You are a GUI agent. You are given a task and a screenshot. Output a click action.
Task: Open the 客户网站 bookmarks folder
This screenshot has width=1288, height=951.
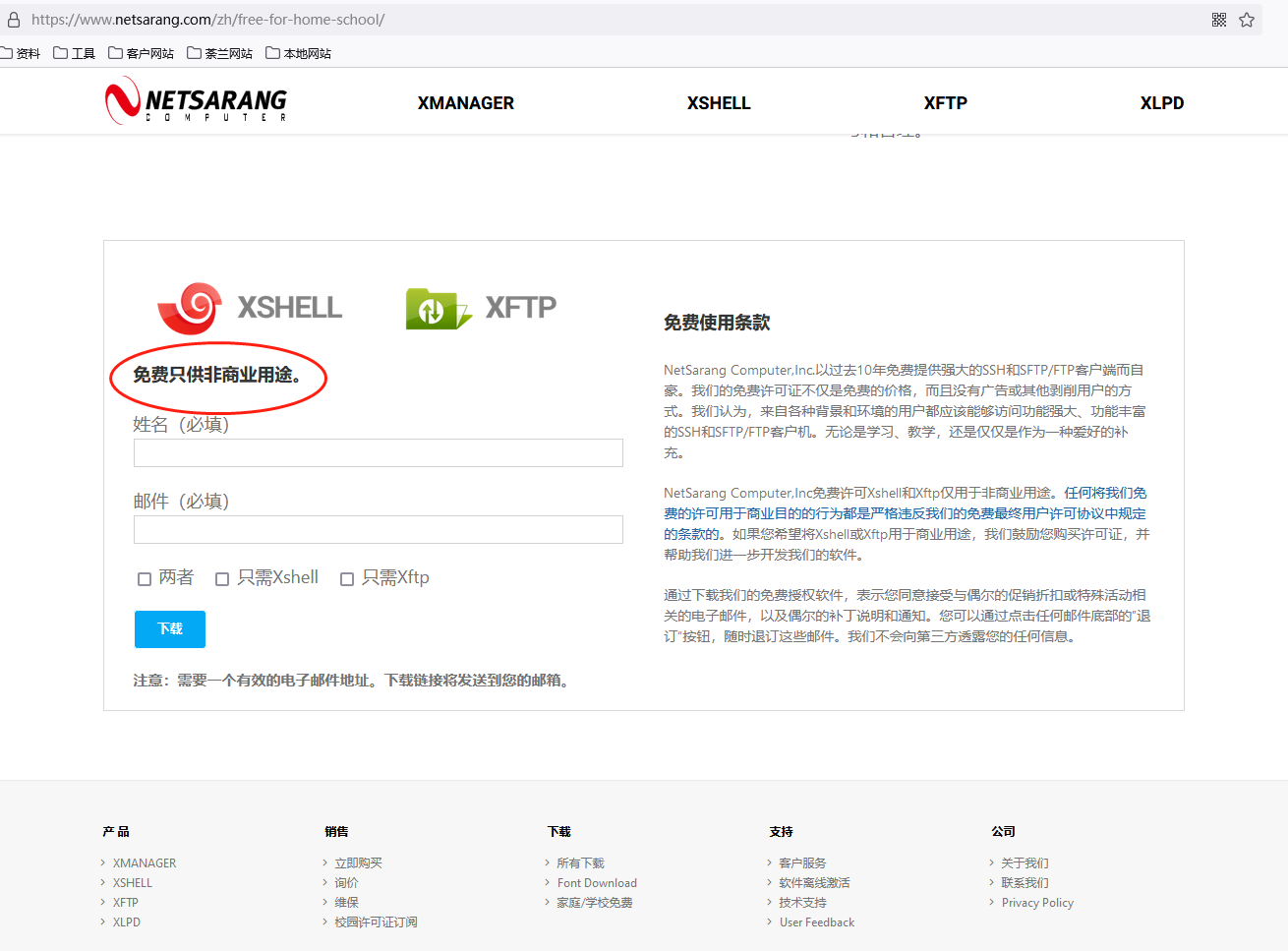click(142, 53)
